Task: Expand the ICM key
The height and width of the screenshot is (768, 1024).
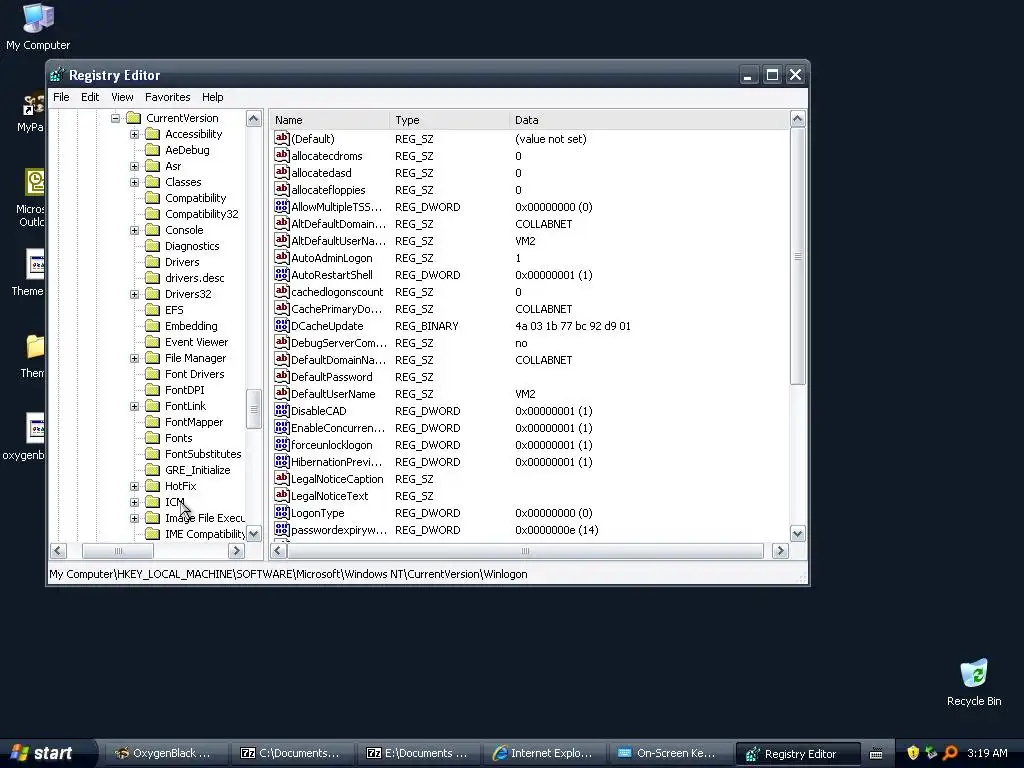Action: (x=135, y=502)
